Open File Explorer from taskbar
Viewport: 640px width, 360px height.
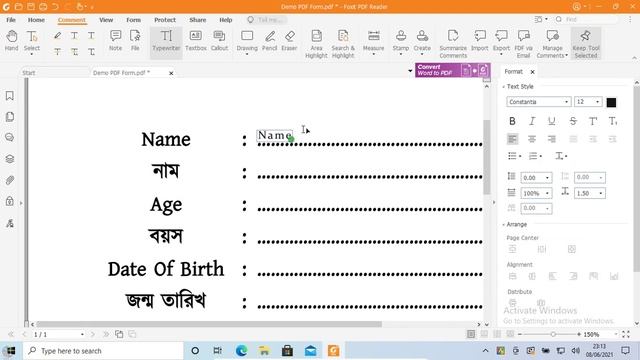click(x=264, y=351)
